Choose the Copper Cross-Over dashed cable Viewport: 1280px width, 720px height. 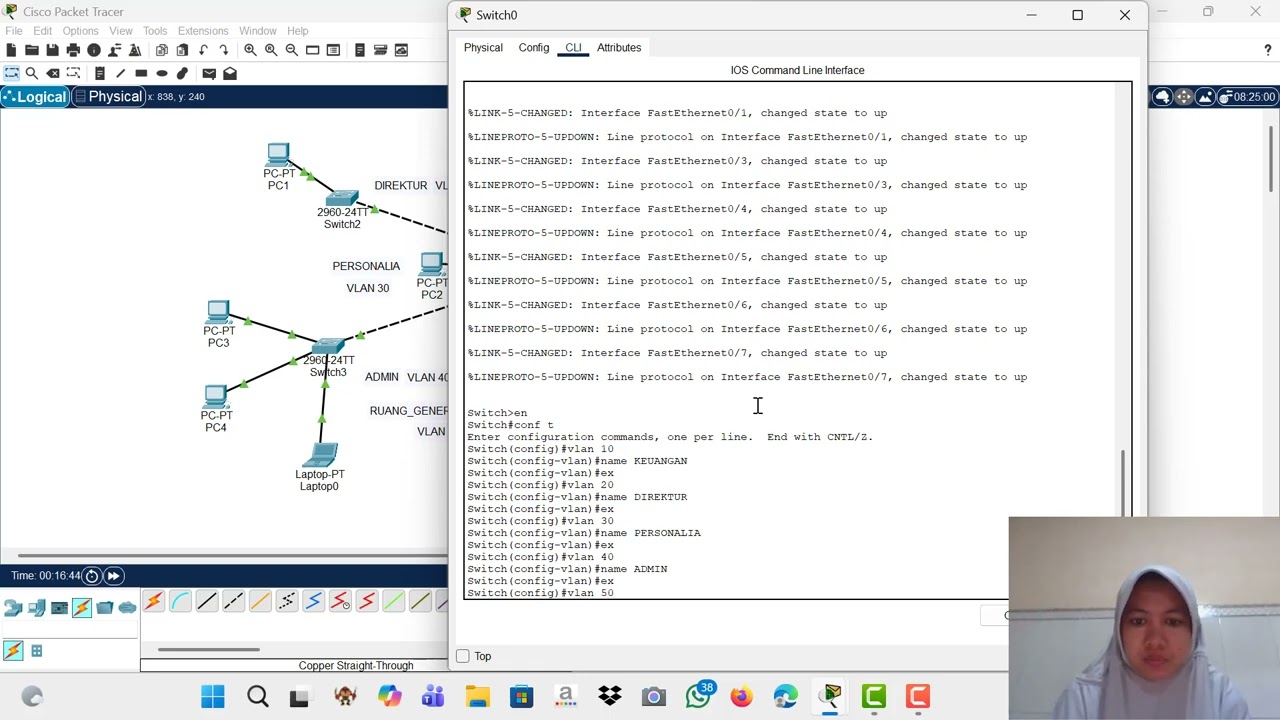click(x=234, y=601)
